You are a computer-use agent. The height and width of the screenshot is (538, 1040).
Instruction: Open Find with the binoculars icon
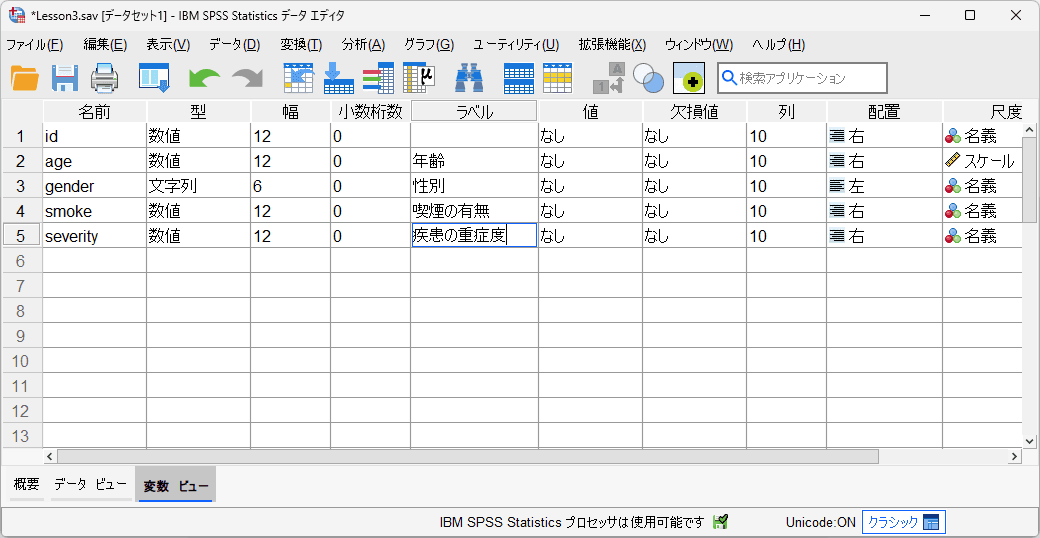(x=469, y=78)
